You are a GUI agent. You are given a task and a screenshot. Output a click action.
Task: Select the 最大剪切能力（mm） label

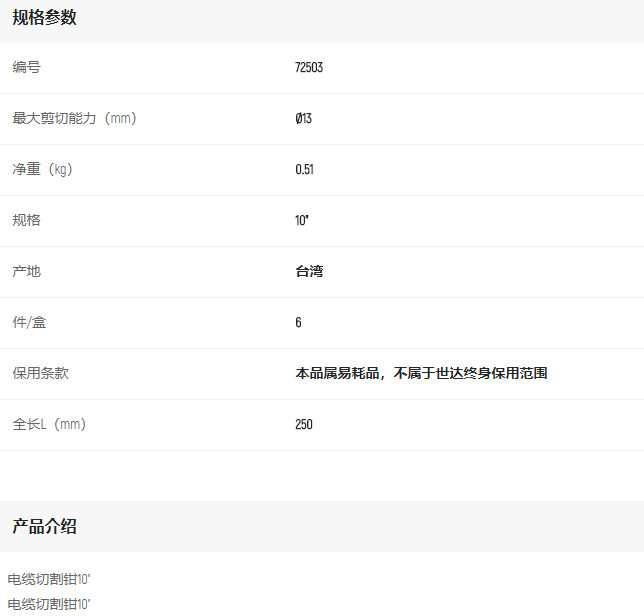(x=74, y=119)
